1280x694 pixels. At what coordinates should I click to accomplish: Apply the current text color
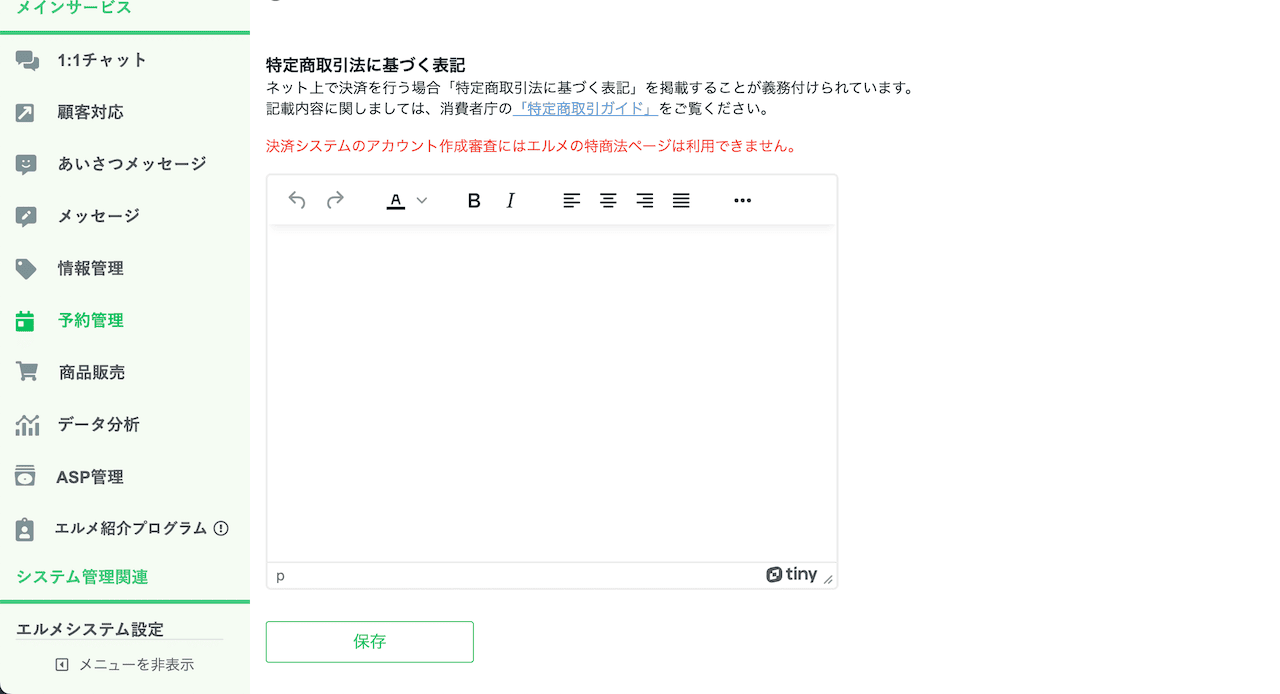(x=396, y=200)
